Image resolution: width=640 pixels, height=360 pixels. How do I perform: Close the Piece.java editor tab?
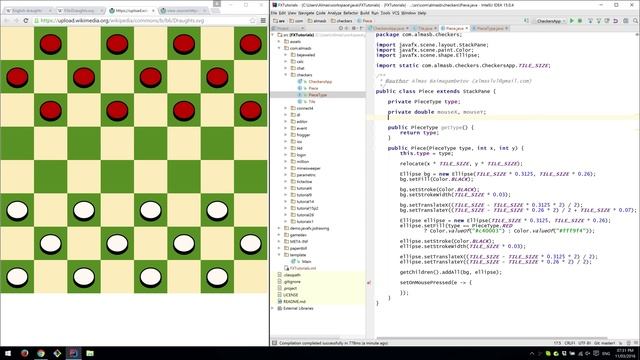tap(467, 28)
